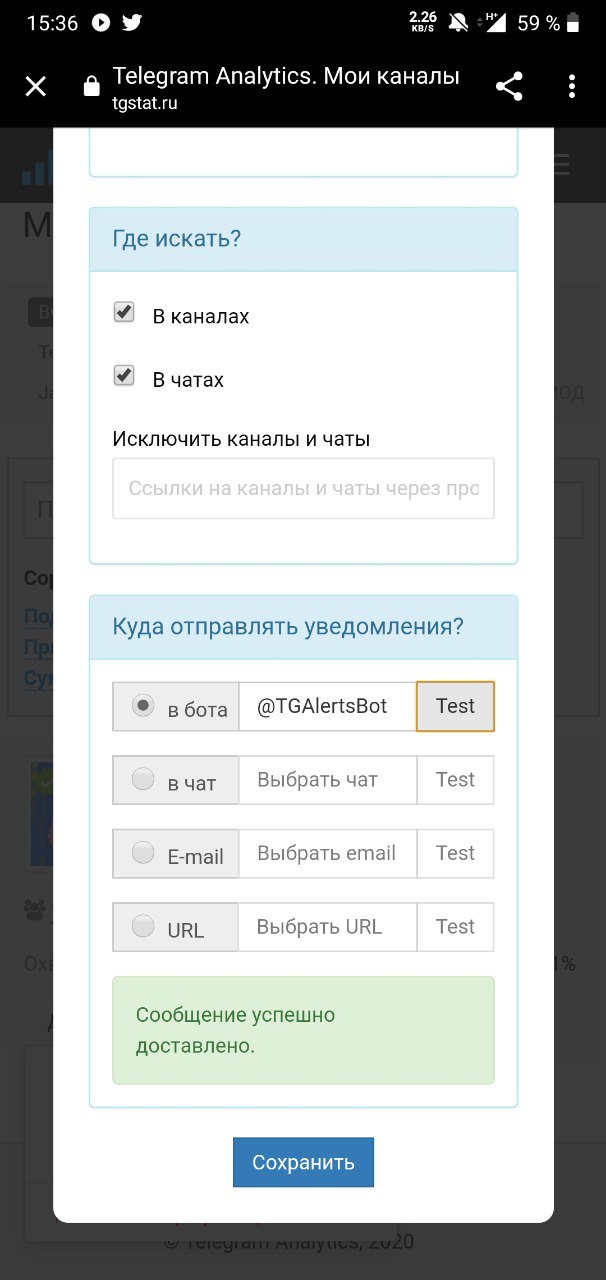Tap the tgstat.ru address text
The width and height of the screenshot is (606, 1280).
pos(145,103)
